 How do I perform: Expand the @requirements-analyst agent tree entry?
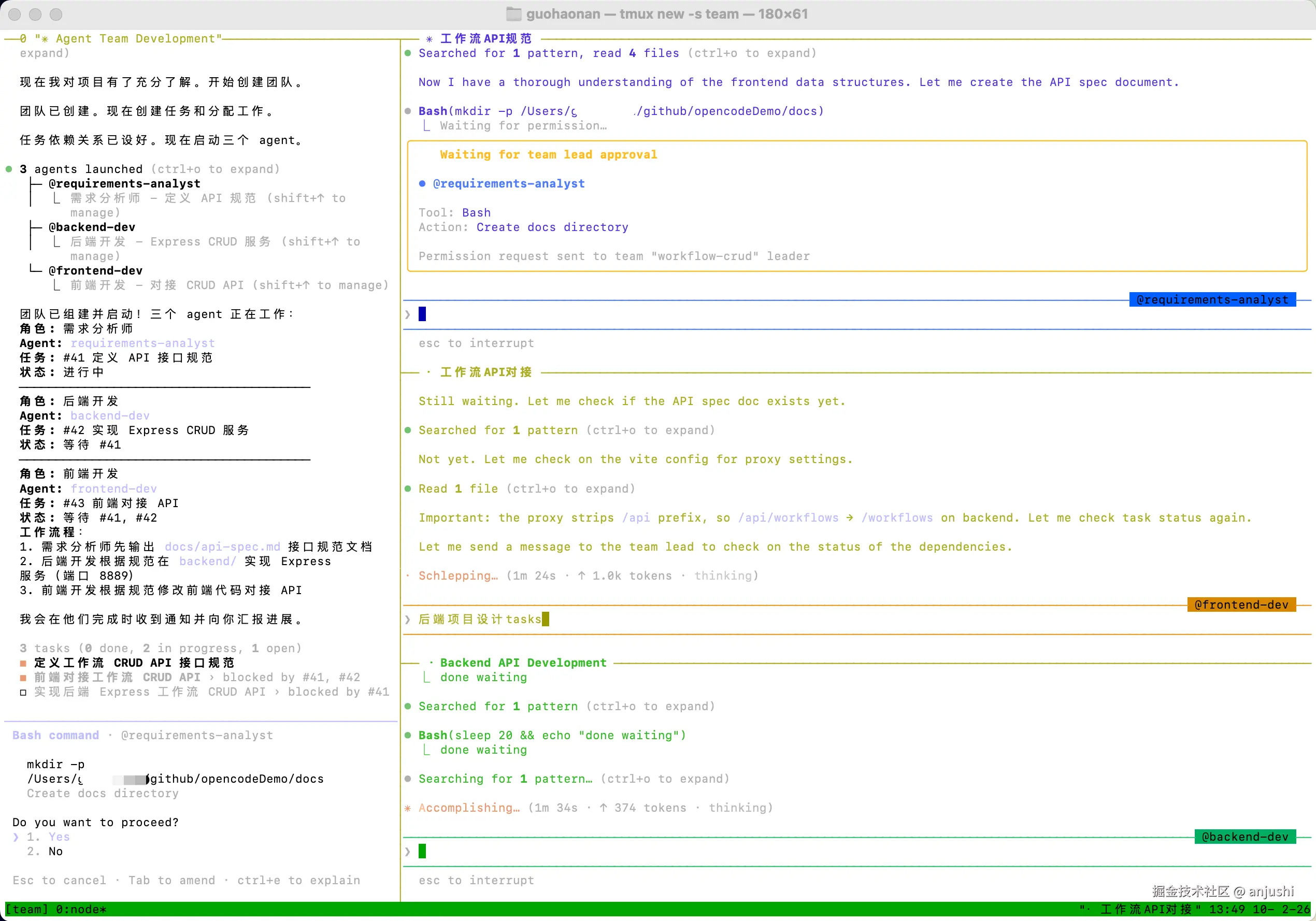point(124,183)
